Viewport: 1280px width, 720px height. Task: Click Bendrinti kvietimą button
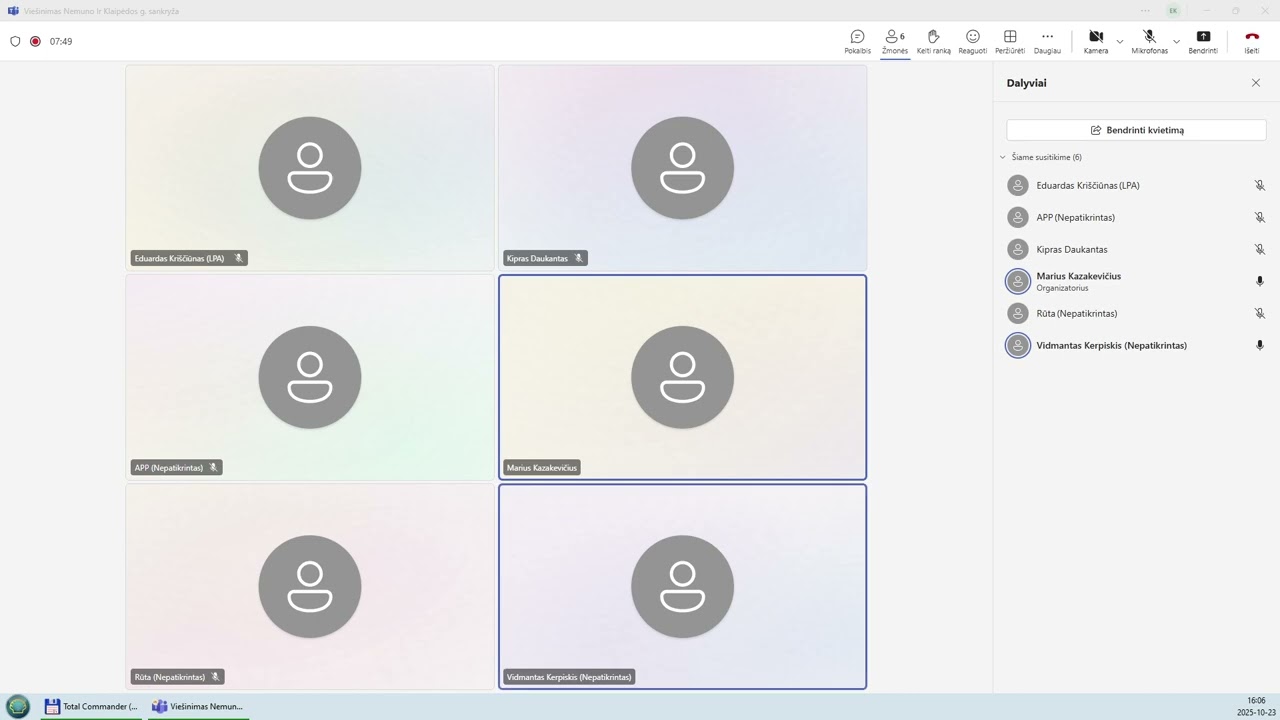tap(1136, 130)
